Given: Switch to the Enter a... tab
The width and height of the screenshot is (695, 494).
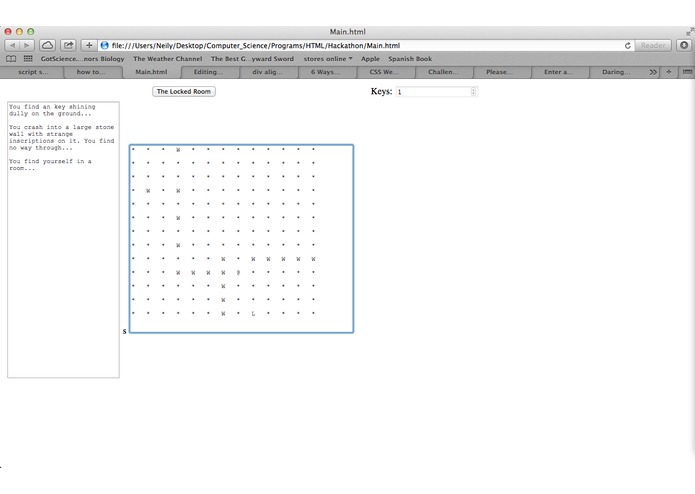Looking at the screenshot, I should (x=558, y=72).
